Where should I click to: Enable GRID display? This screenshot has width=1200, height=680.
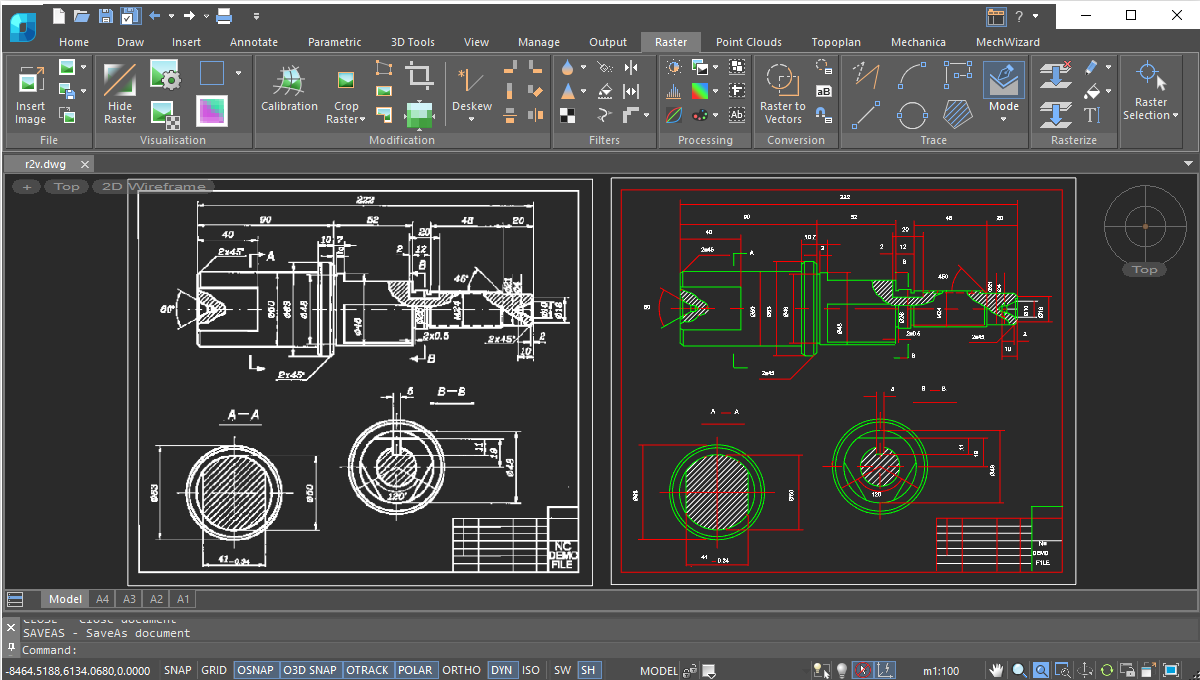pos(213,670)
